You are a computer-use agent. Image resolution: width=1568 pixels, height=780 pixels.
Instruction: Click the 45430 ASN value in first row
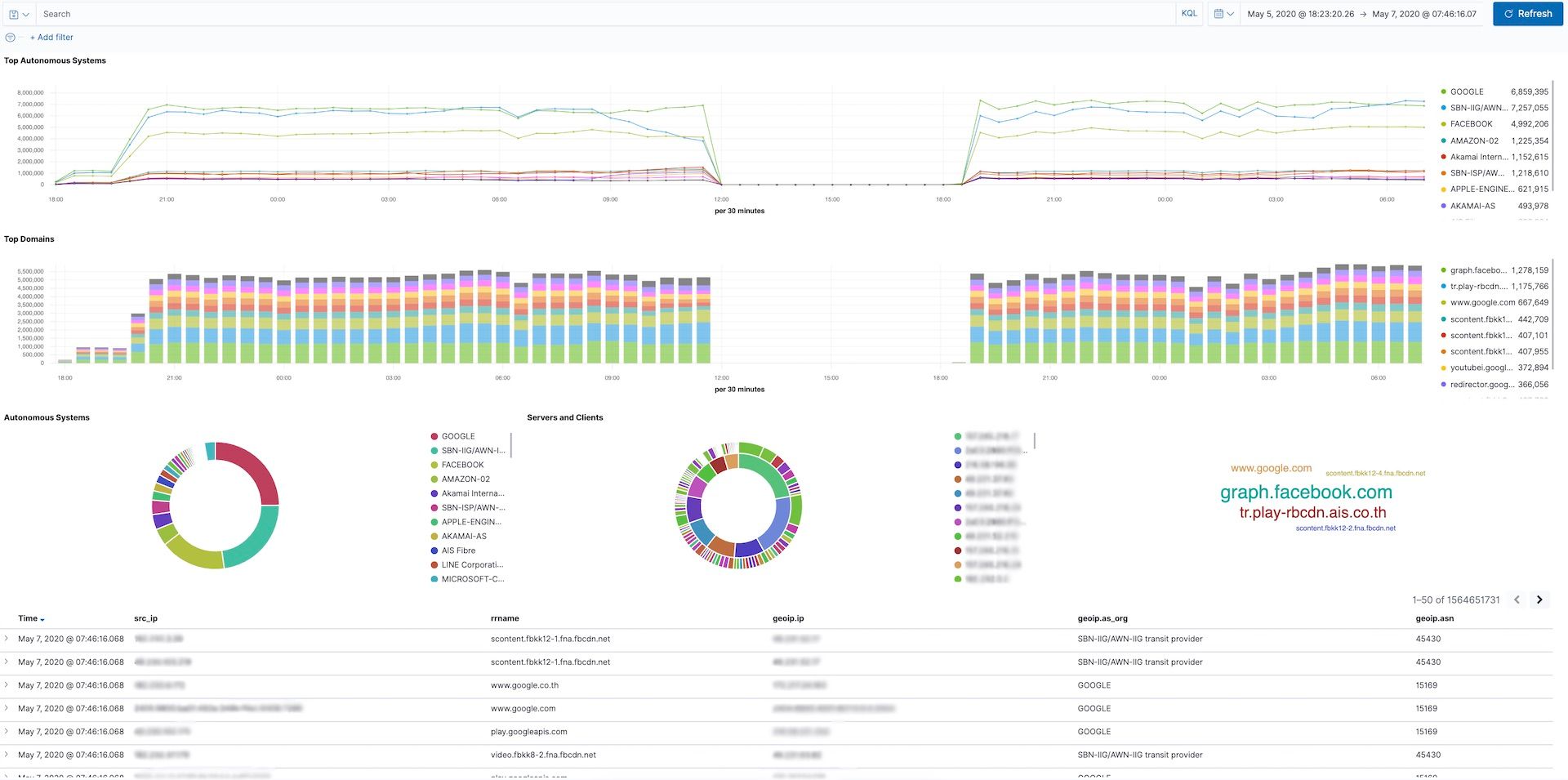1428,639
